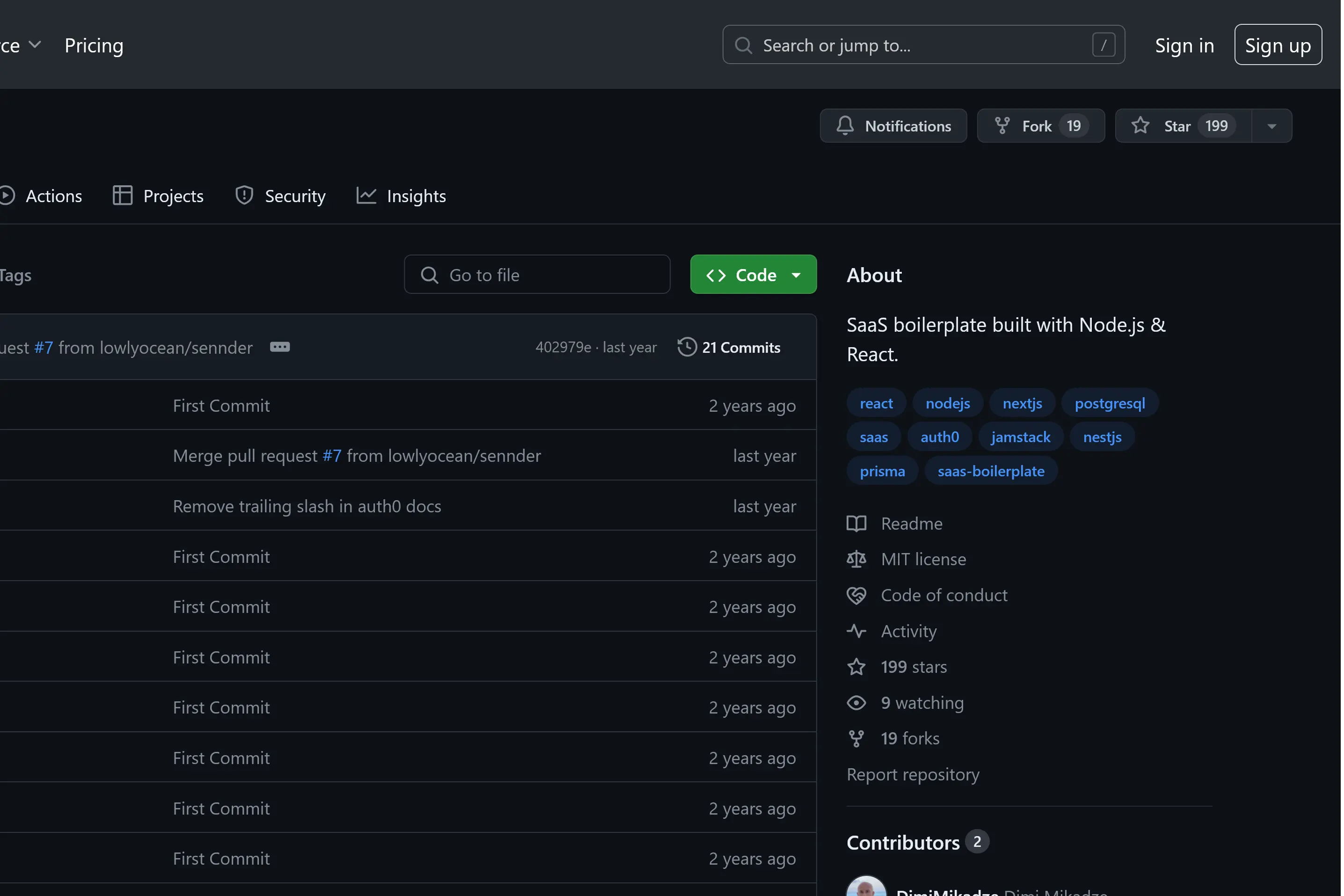Open the Report repository link
Screen dimensions: 1344x896
[x=912, y=774]
